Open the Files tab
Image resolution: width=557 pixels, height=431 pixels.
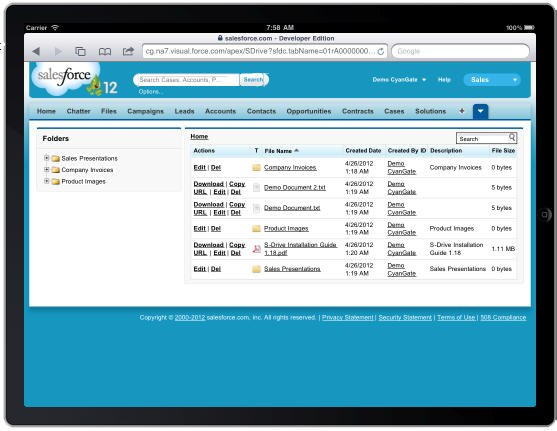pos(109,111)
